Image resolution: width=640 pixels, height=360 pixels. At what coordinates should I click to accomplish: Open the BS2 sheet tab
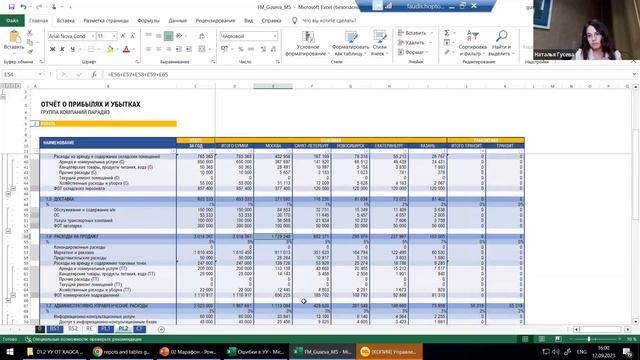coord(73,329)
